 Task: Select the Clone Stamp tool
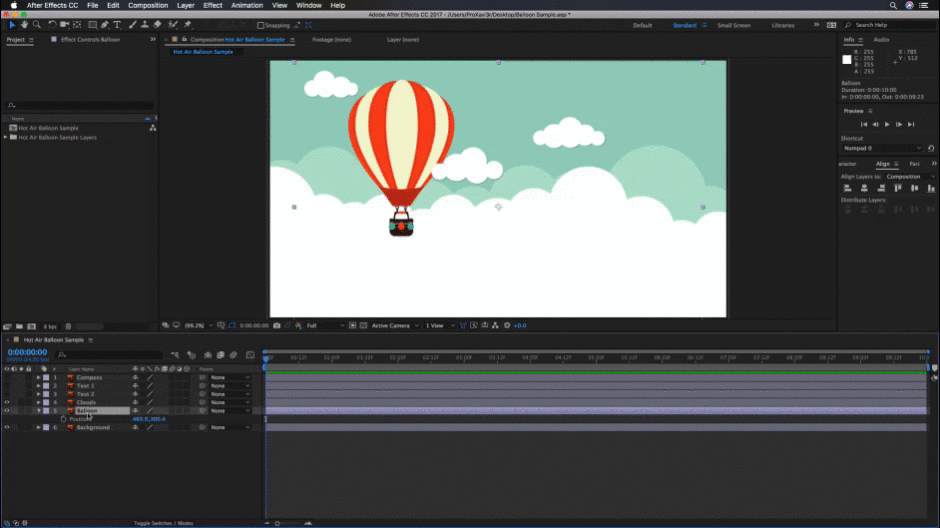pyautogui.click(x=144, y=25)
